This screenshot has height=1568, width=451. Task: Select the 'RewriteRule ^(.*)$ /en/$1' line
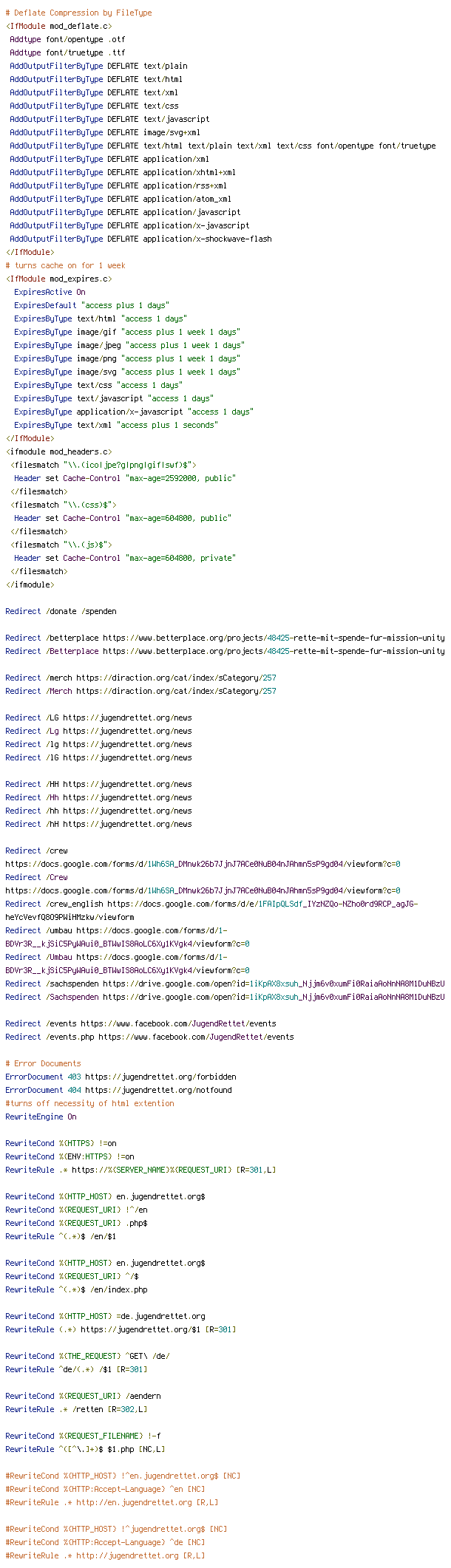click(61, 1237)
